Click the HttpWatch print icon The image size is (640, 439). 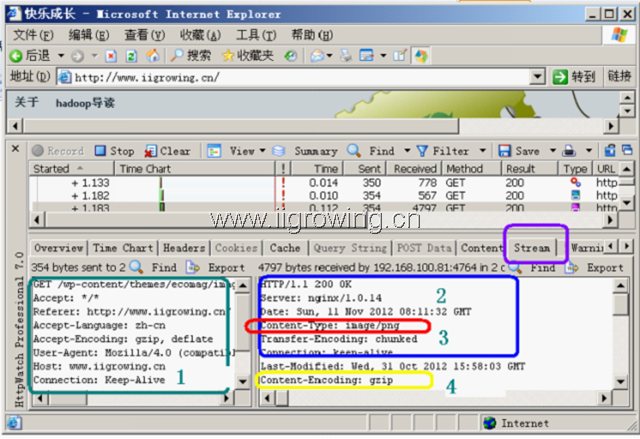click(569, 151)
